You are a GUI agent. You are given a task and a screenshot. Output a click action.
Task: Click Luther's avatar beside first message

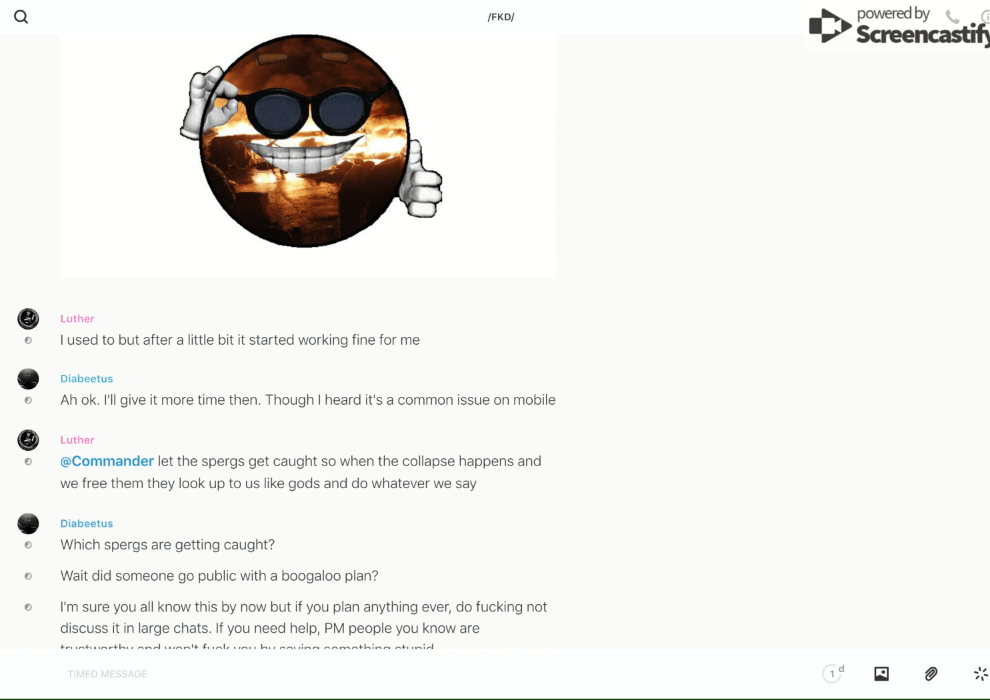point(28,319)
